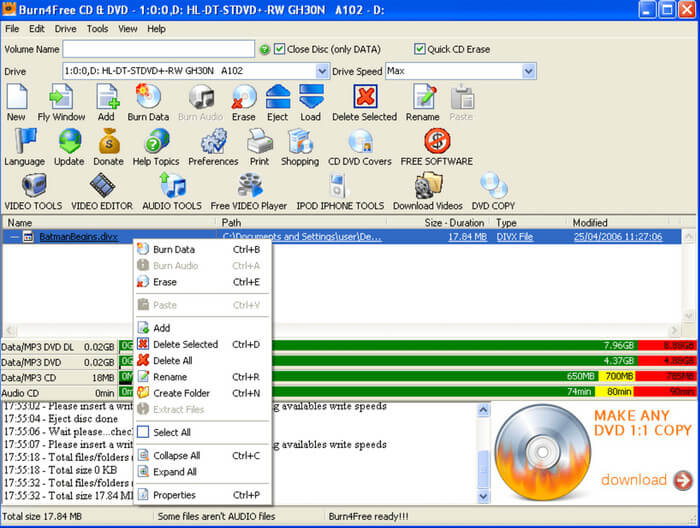The image size is (700, 528).
Task: Open VIDEO TOOLS camcorder icon
Action: (33, 185)
